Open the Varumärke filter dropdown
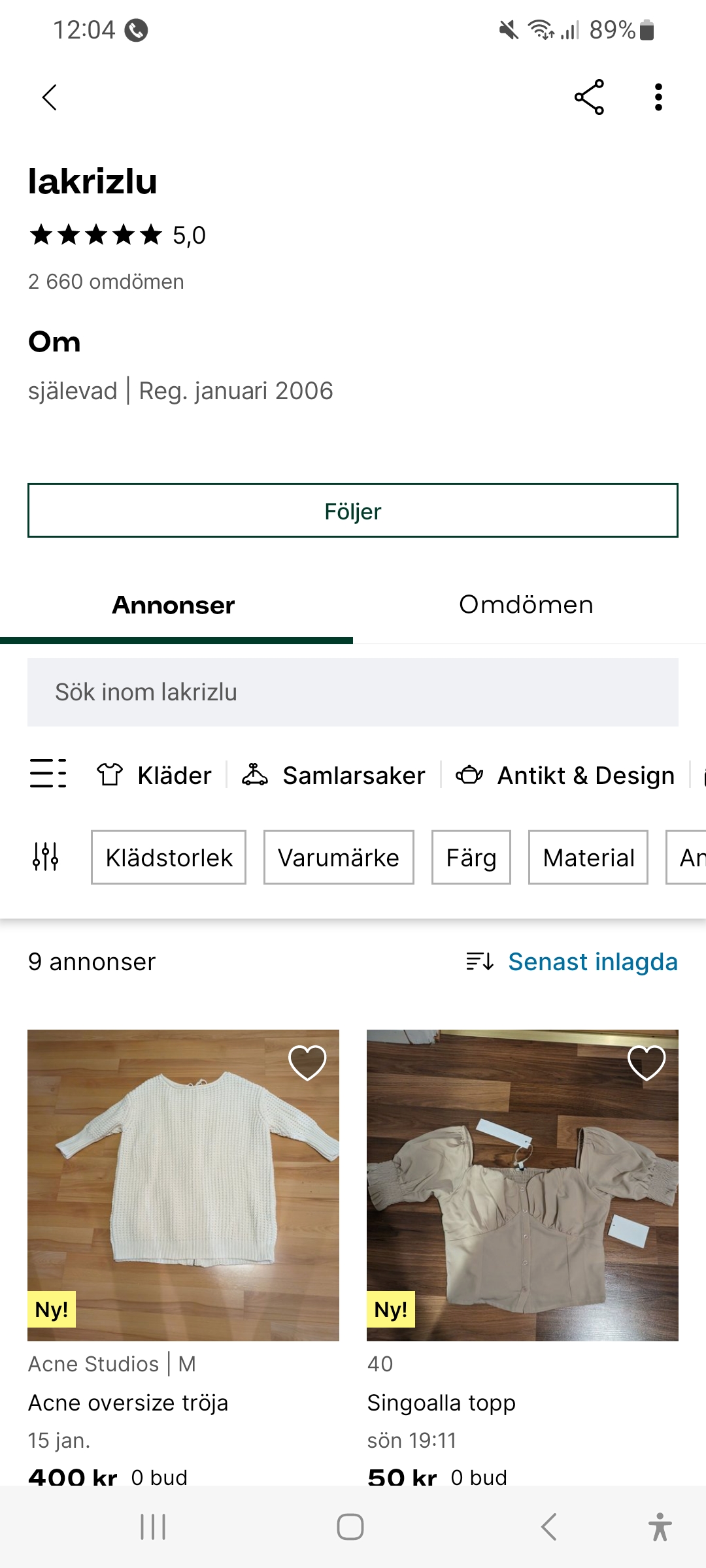The height and width of the screenshot is (1568, 706). 339,857
